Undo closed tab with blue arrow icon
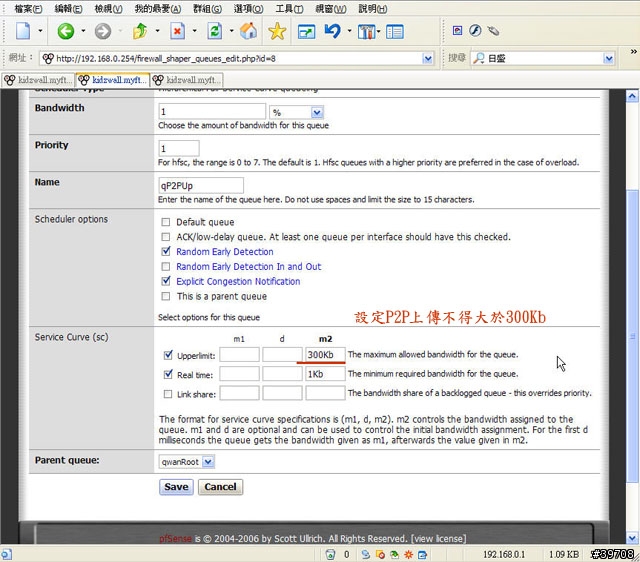This screenshot has width=640, height=562. tap(333, 31)
